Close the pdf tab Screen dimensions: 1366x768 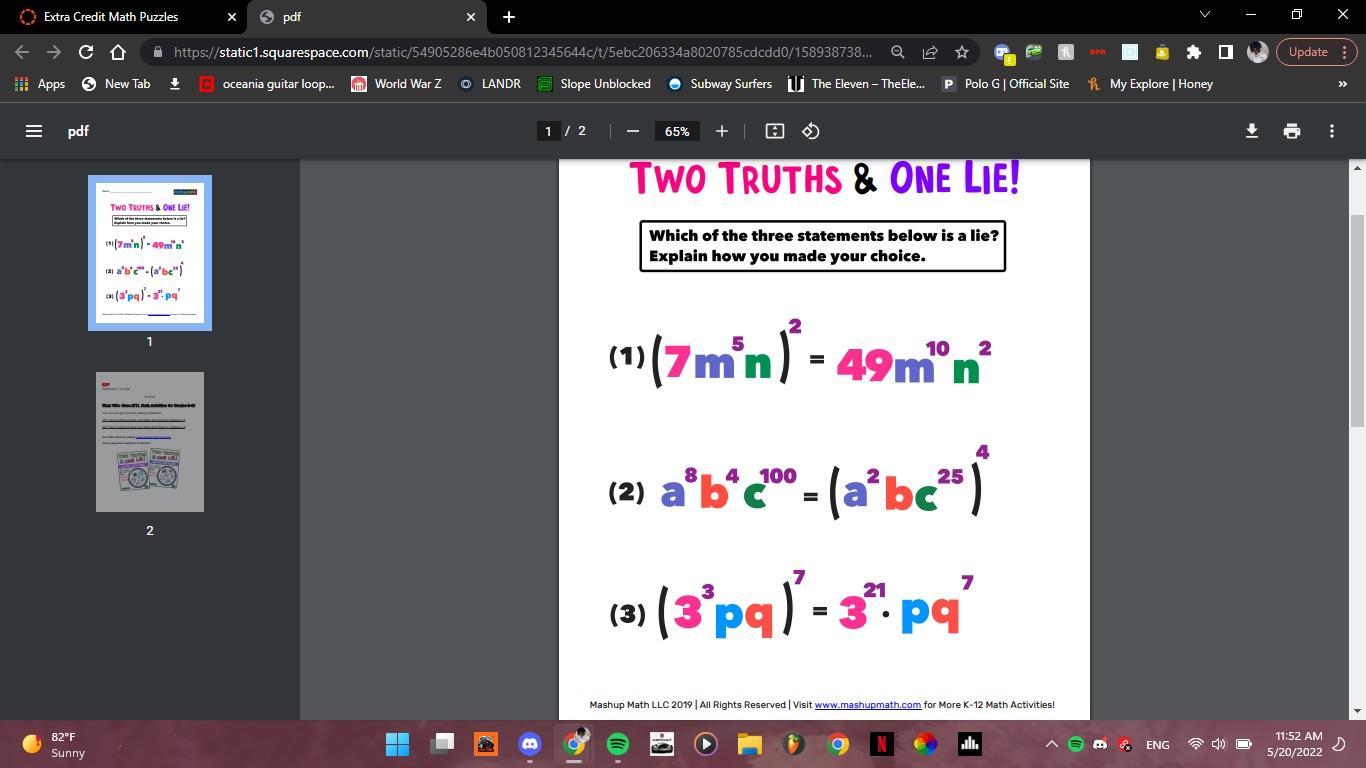pyautogui.click(x=471, y=17)
